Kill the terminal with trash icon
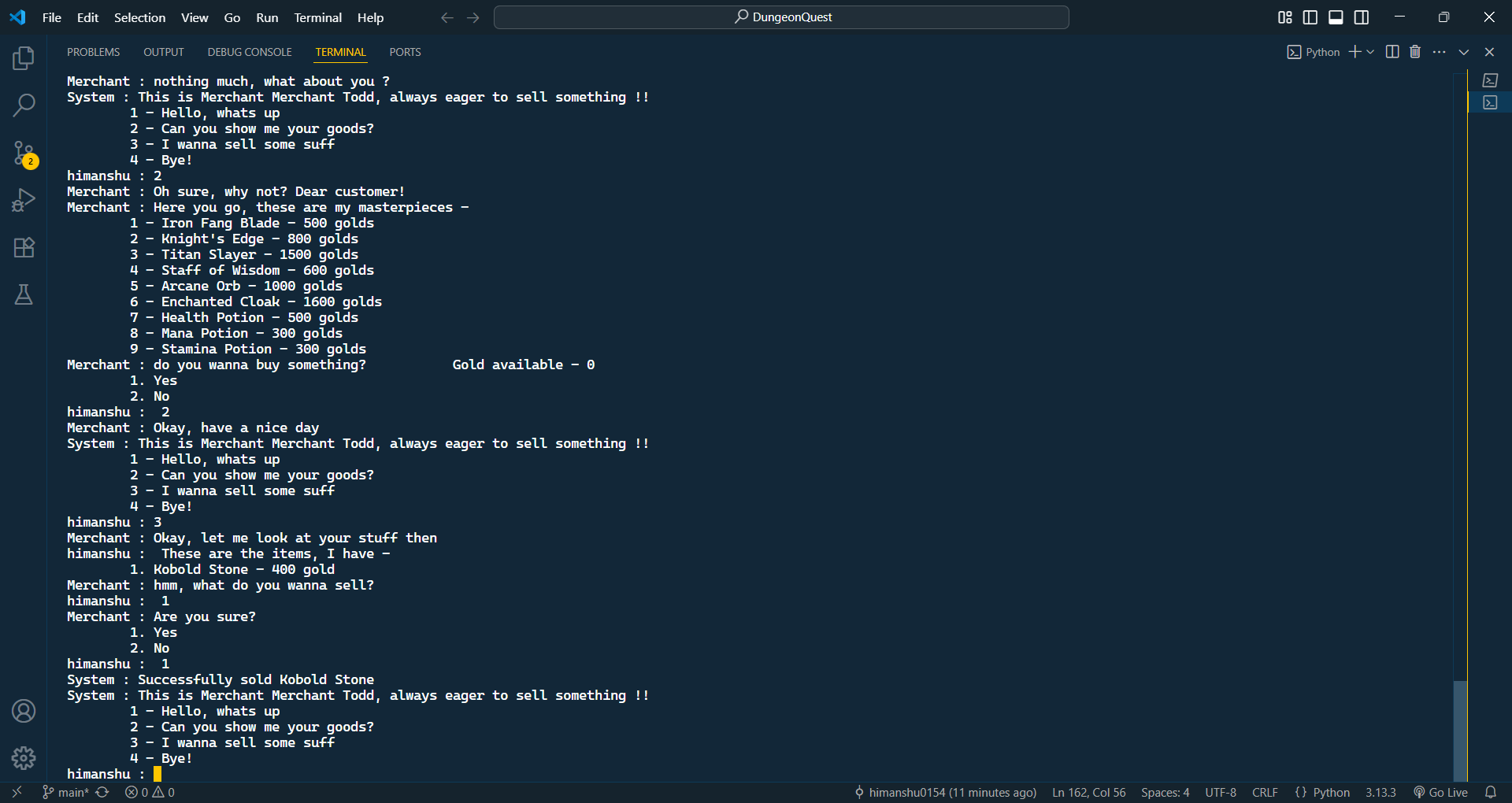Image resolution: width=1512 pixels, height=803 pixels. (1415, 52)
